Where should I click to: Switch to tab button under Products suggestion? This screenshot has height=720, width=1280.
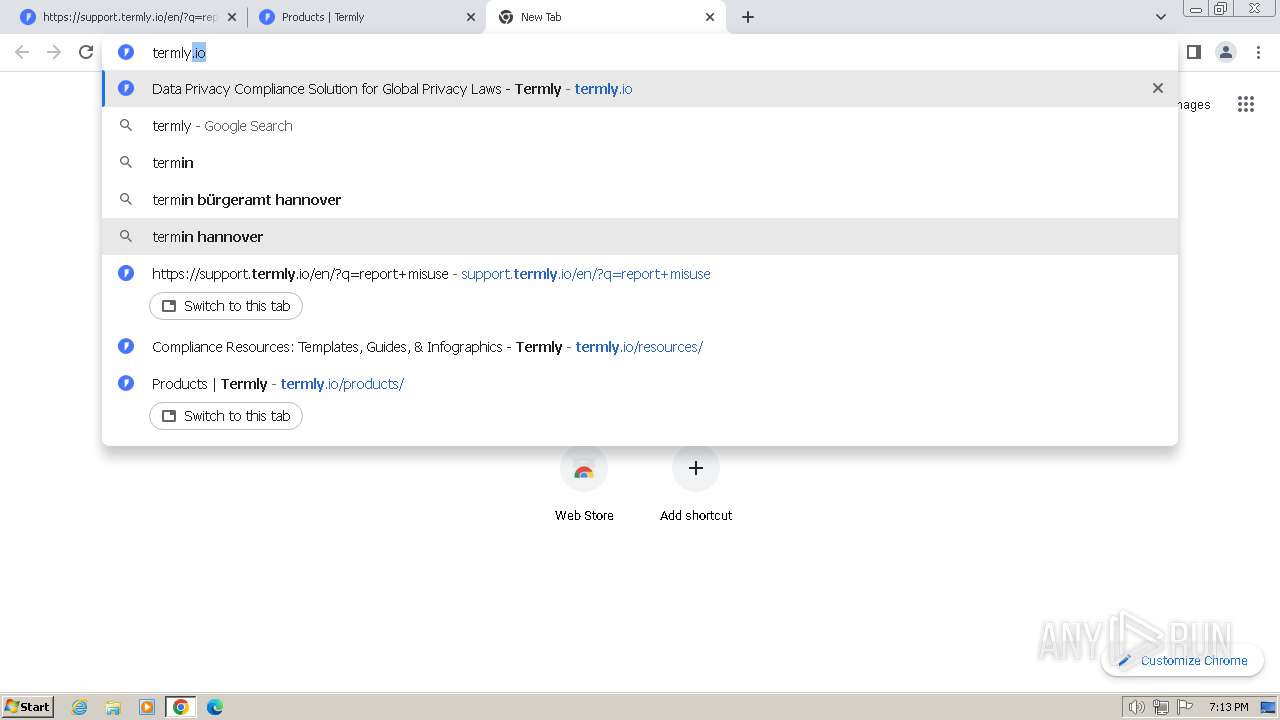226,416
